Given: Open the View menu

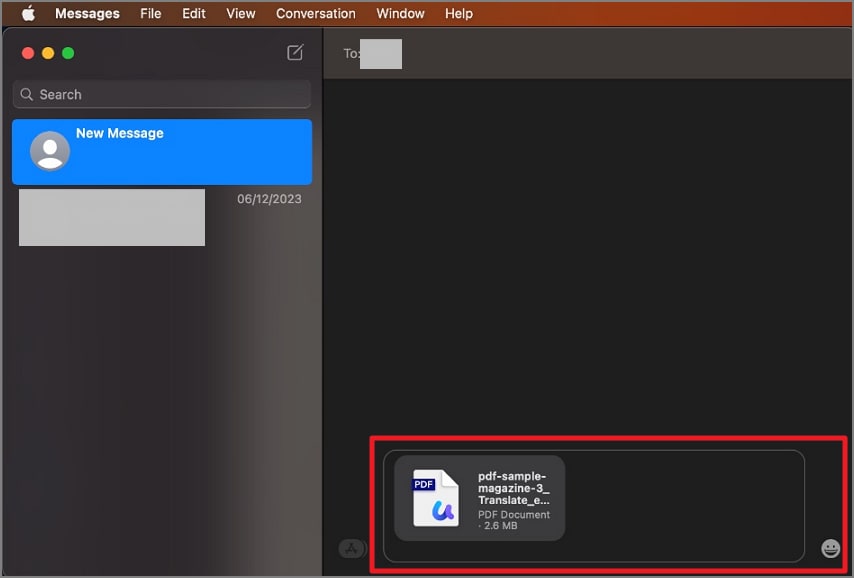Looking at the screenshot, I should (x=241, y=14).
